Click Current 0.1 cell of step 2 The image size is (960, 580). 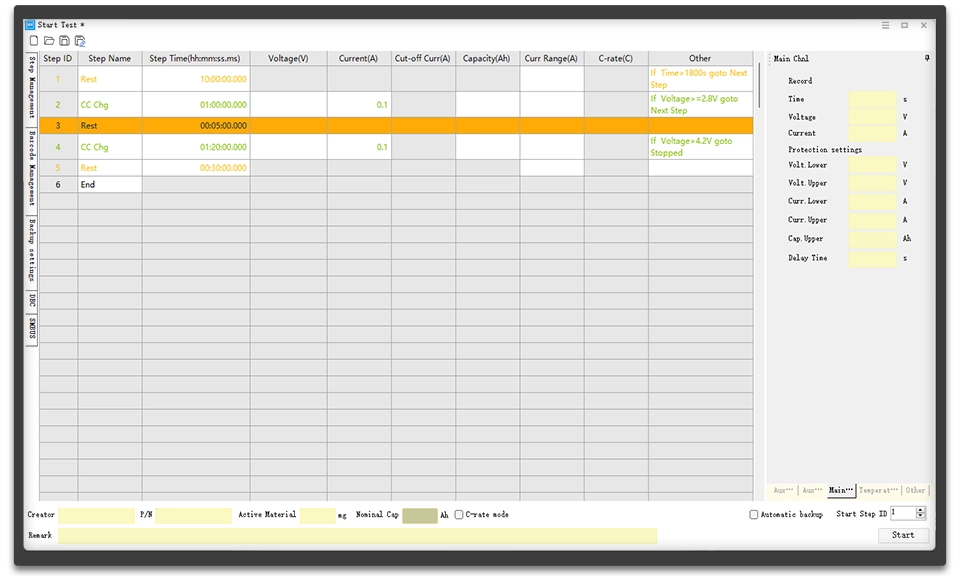(x=359, y=105)
